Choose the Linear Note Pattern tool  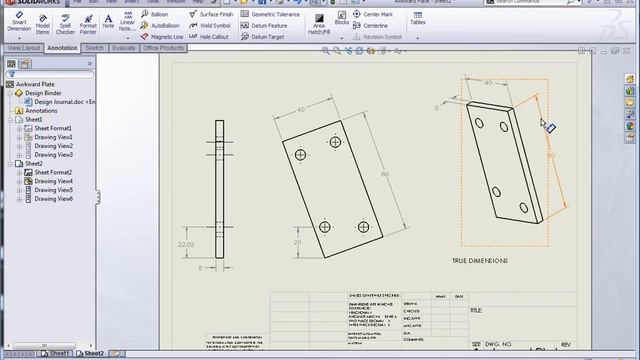tap(127, 21)
